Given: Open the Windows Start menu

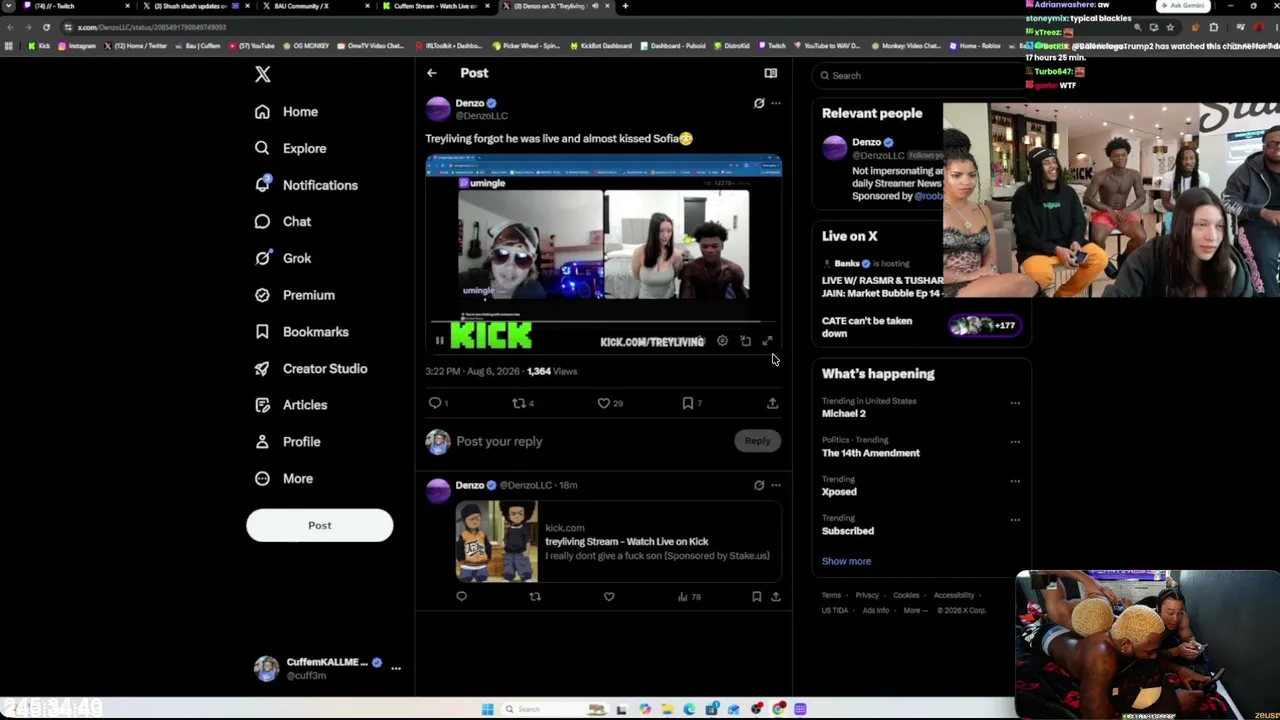Looking at the screenshot, I should tap(487, 709).
